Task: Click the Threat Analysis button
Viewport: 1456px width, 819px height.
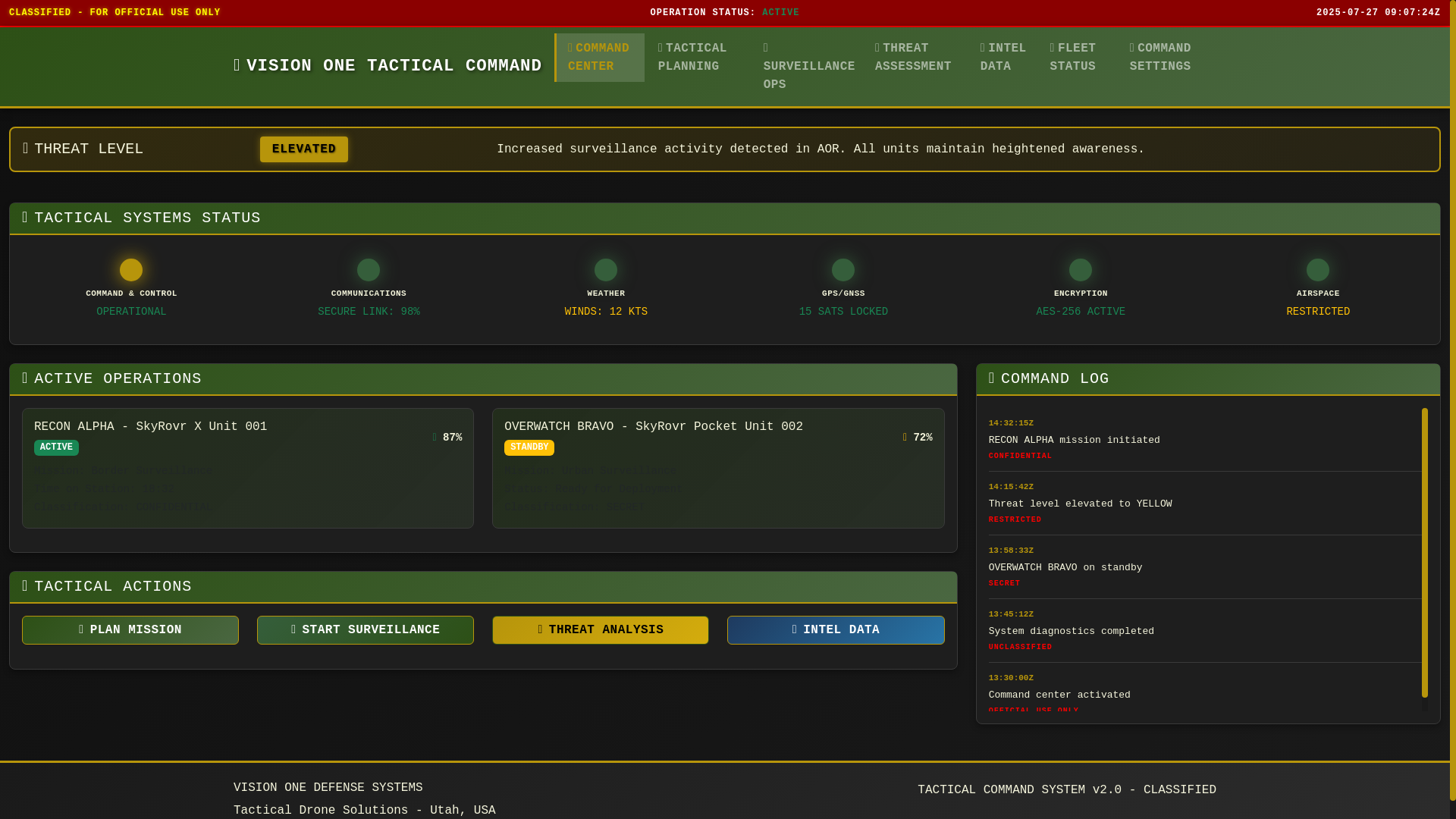Action: (x=601, y=630)
